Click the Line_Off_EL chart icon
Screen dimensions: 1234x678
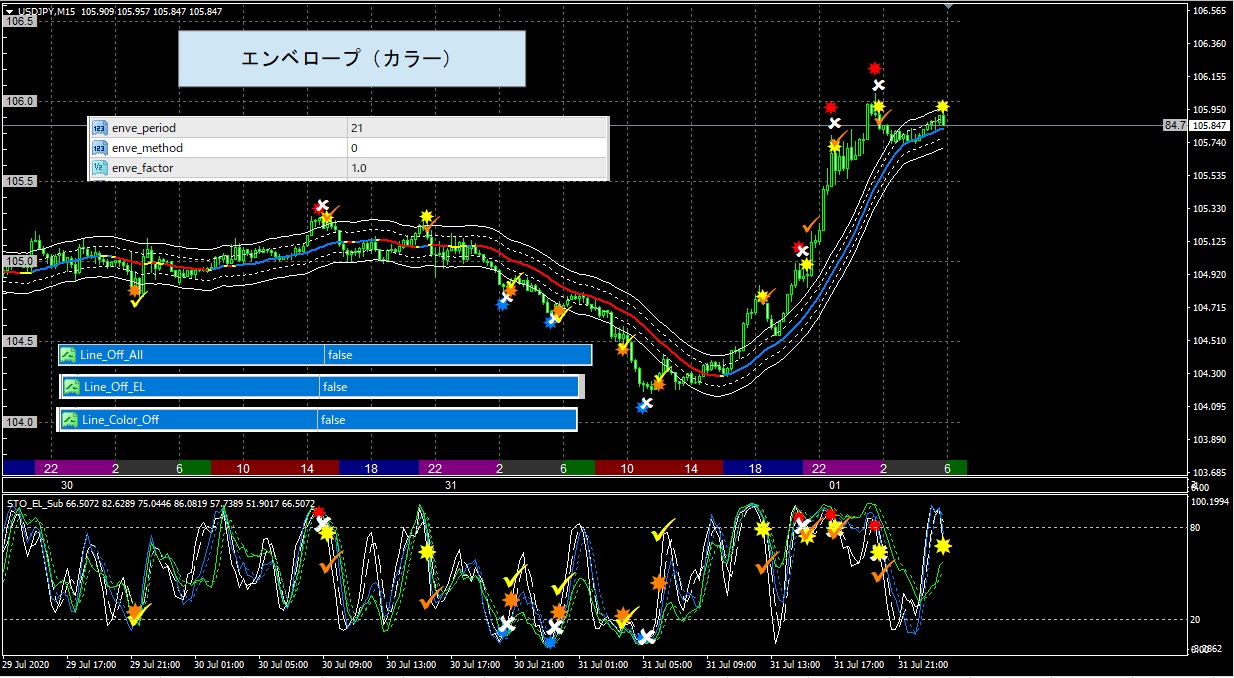point(72,387)
